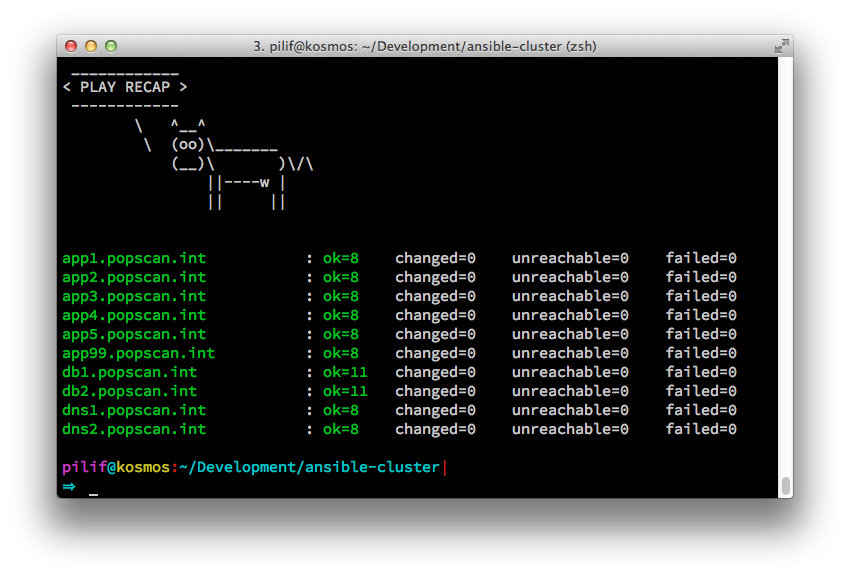The height and width of the screenshot is (577, 850).
Task: Click ok=8 in the app99 row
Action: (x=341, y=353)
